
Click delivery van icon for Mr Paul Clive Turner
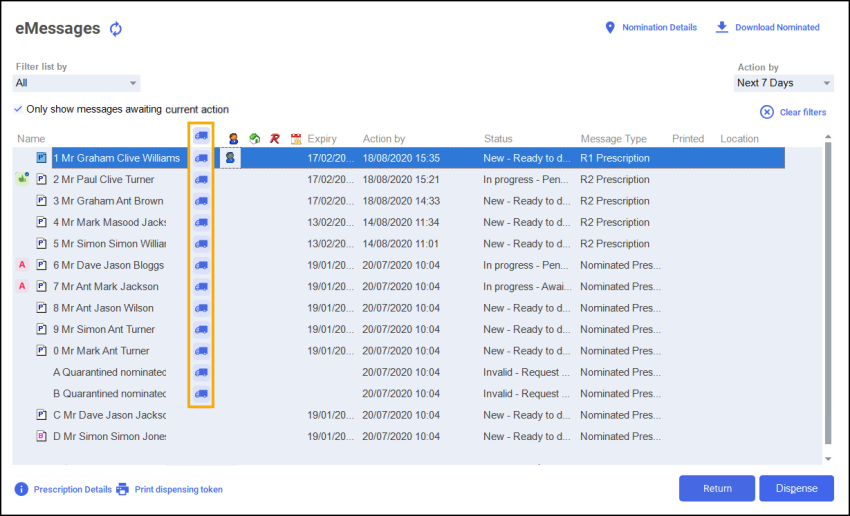click(x=201, y=180)
